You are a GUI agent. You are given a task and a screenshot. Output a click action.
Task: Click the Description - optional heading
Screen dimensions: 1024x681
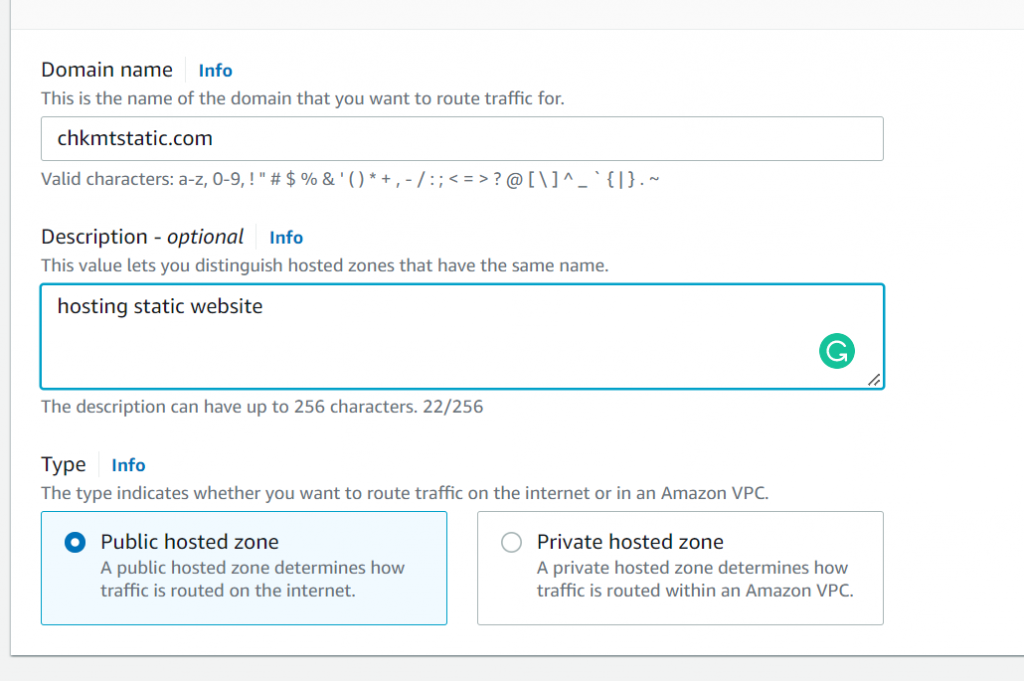coord(140,237)
